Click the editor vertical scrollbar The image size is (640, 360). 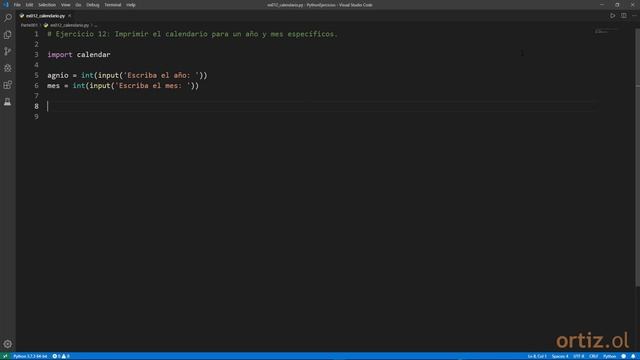(x=638, y=158)
